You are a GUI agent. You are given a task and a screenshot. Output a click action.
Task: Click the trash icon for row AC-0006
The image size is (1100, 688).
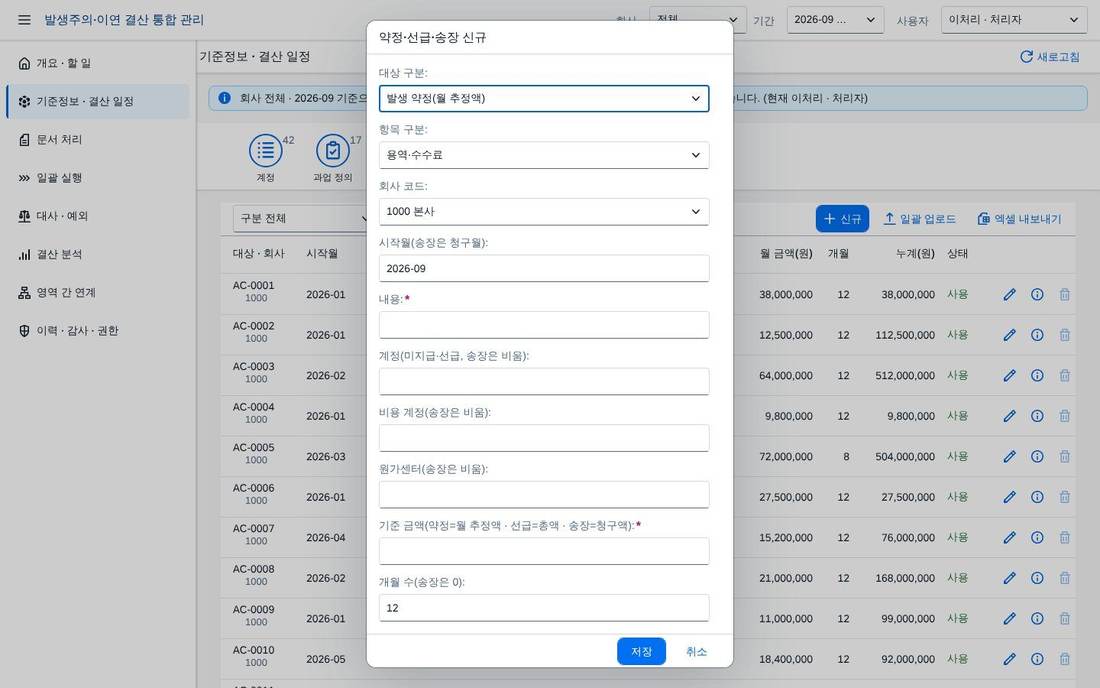point(1064,497)
